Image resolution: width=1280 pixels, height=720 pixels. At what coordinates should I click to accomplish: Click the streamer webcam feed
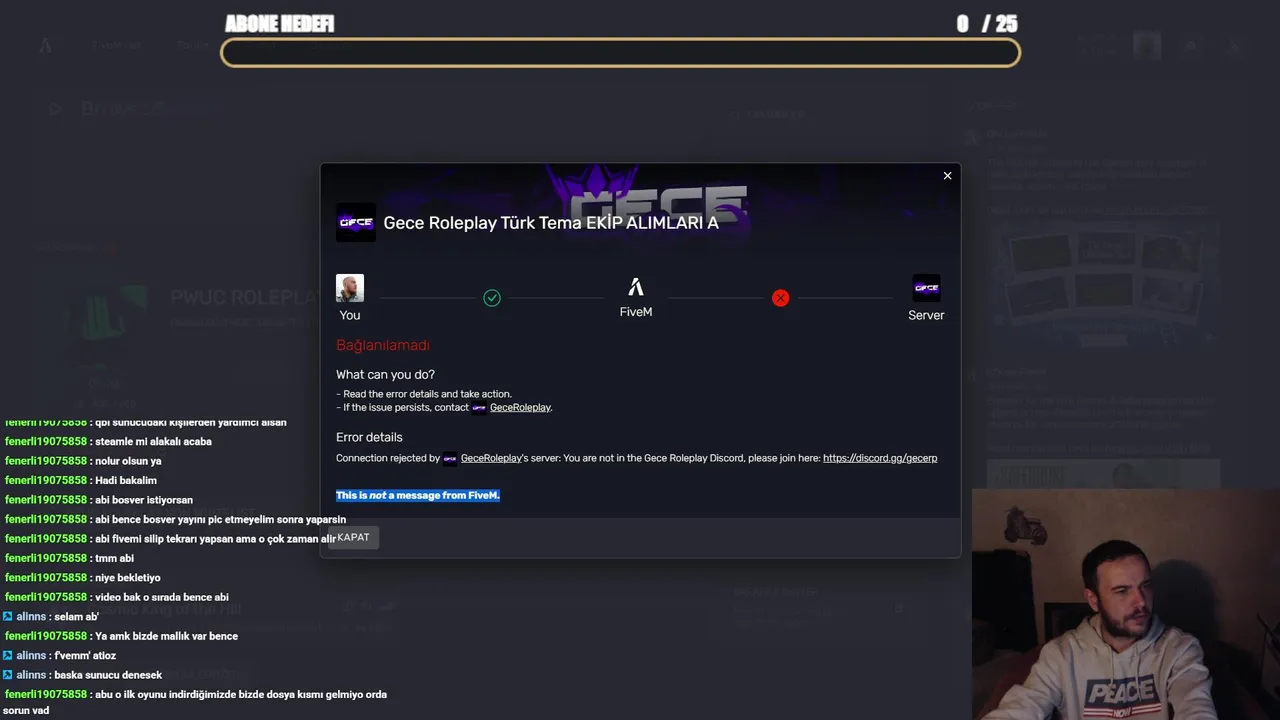point(1126,604)
